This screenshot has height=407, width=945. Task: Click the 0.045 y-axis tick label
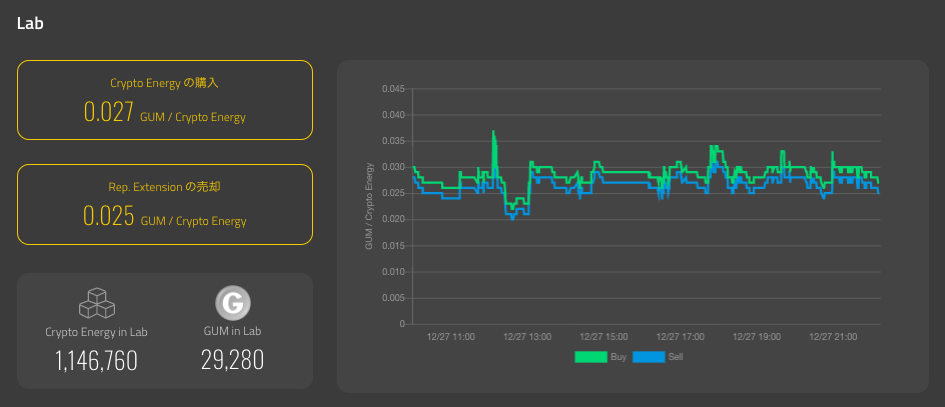pyautogui.click(x=394, y=89)
